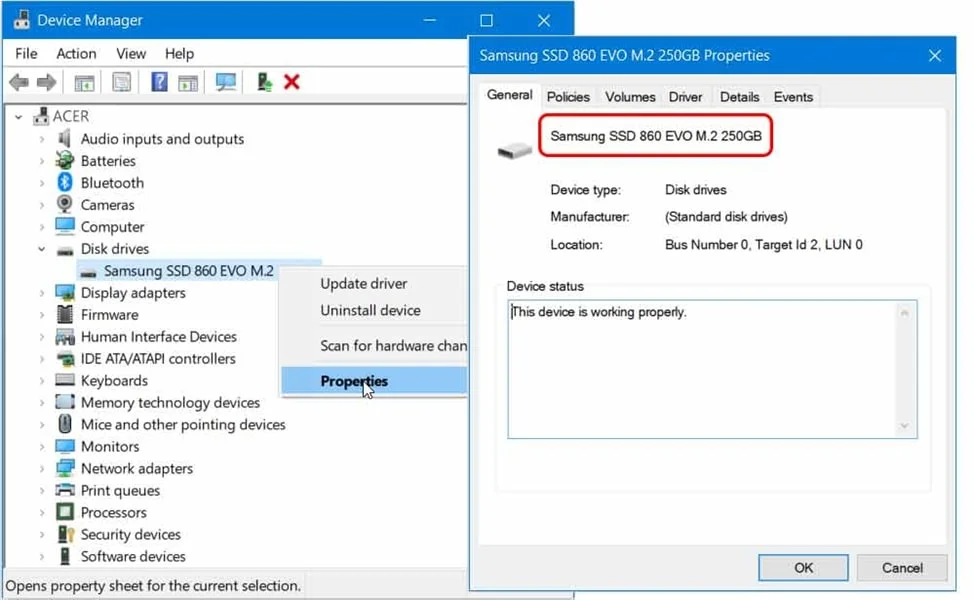The width and height of the screenshot is (975, 600).
Task: Expand Audio inputs and outputs node
Action: [42, 139]
